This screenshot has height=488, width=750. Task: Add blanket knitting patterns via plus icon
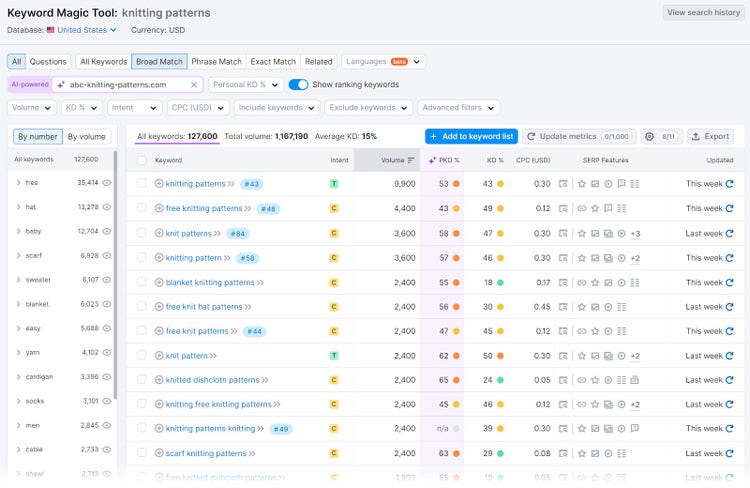159,282
